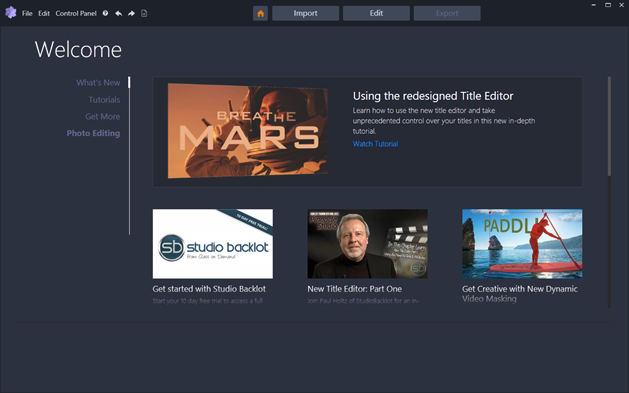The width and height of the screenshot is (629, 393).
Task: Open the Breathe Mars tutorial image
Action: coord(248,131)
